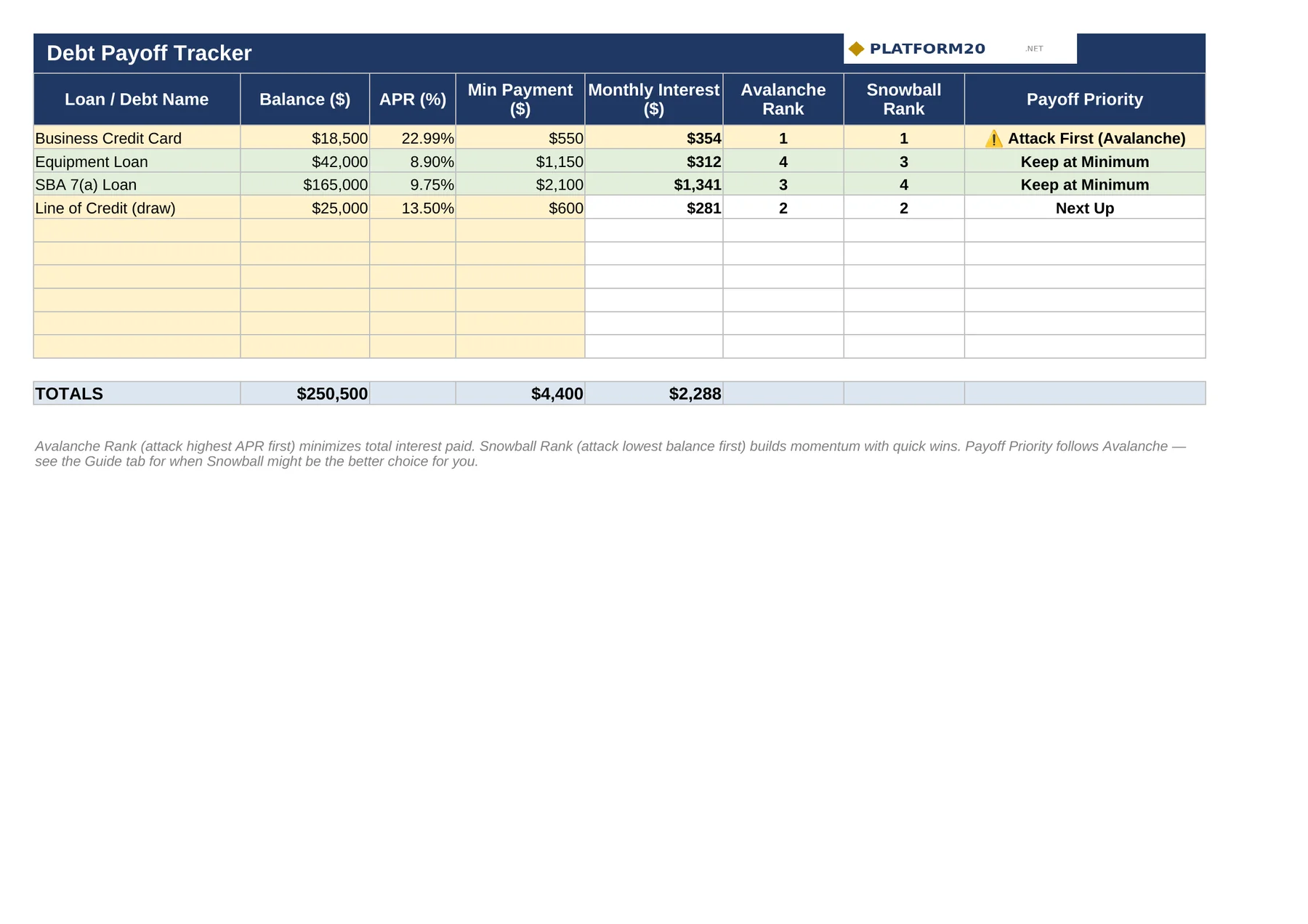1308x924 pixels.
Task: Click the PLATFORM20 logo text
Action: (927, 49)
